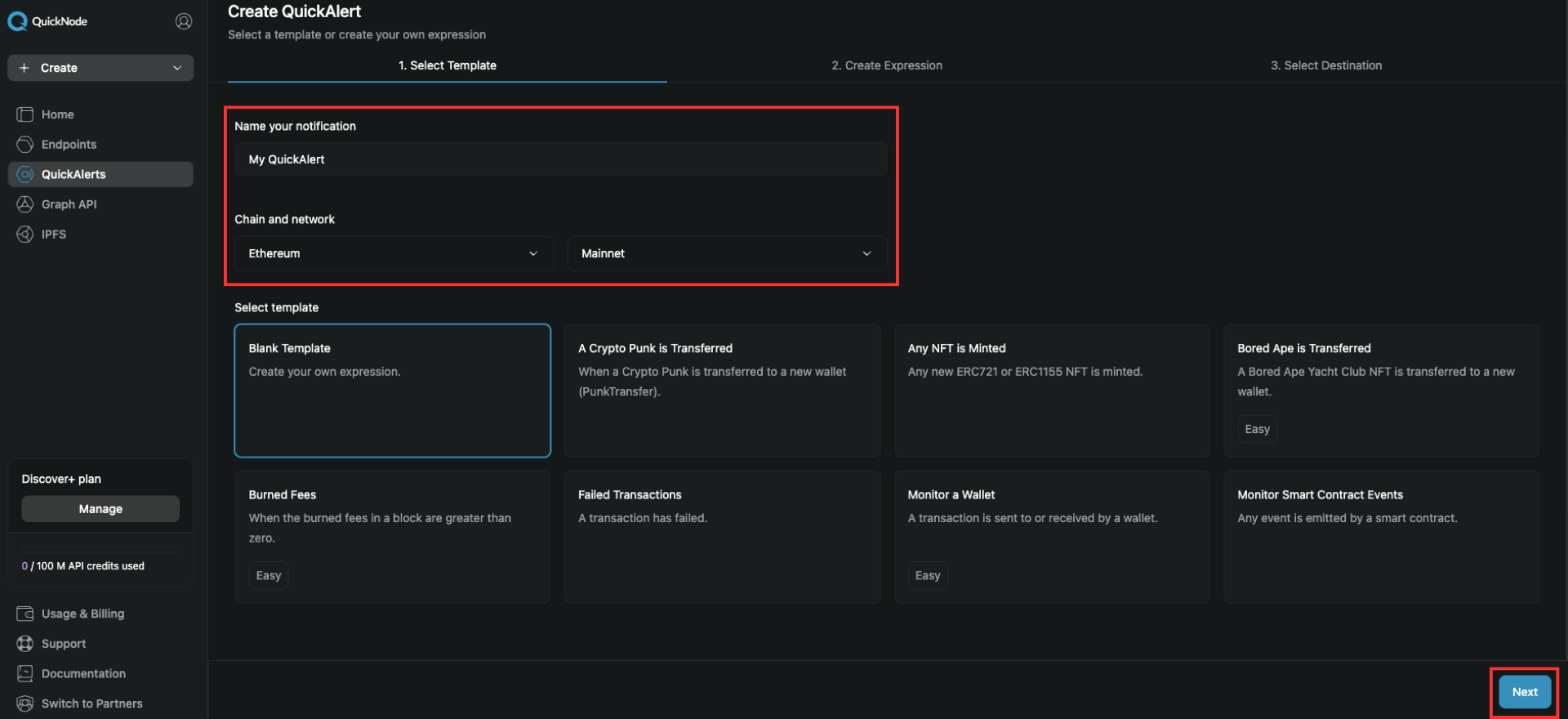The height and width of the screenshot is (719, 1568).
Task: Open the Ethereum chain dropdown
Action: [x=394, y=253]
